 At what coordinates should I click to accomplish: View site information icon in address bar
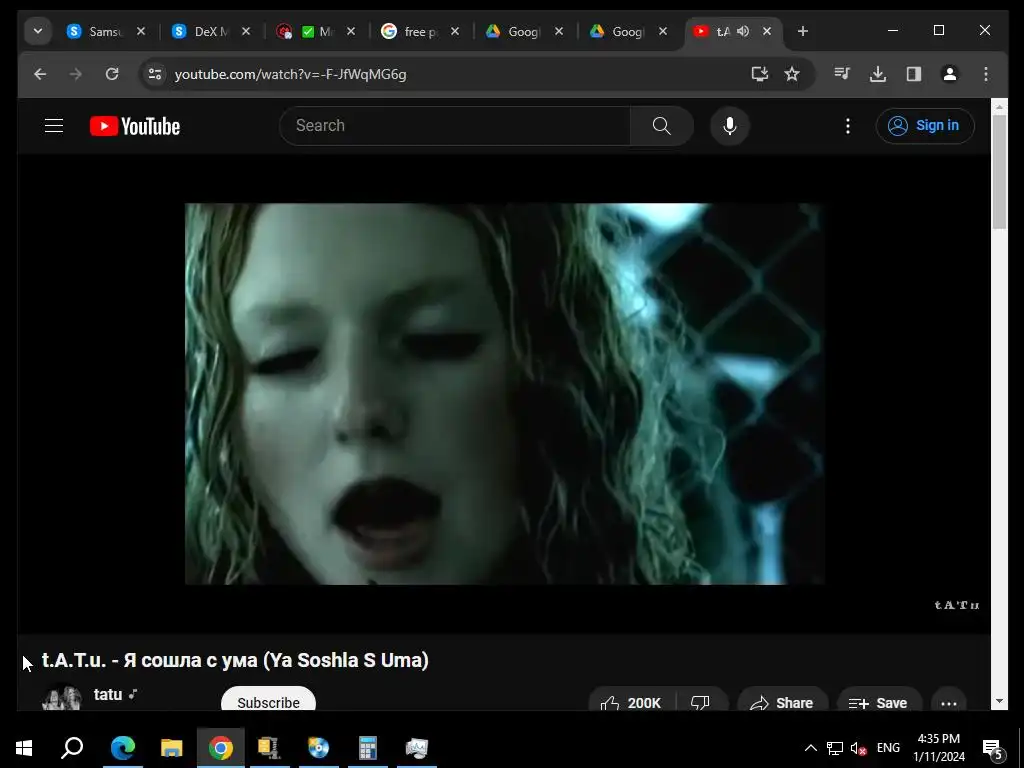point(155,74)
